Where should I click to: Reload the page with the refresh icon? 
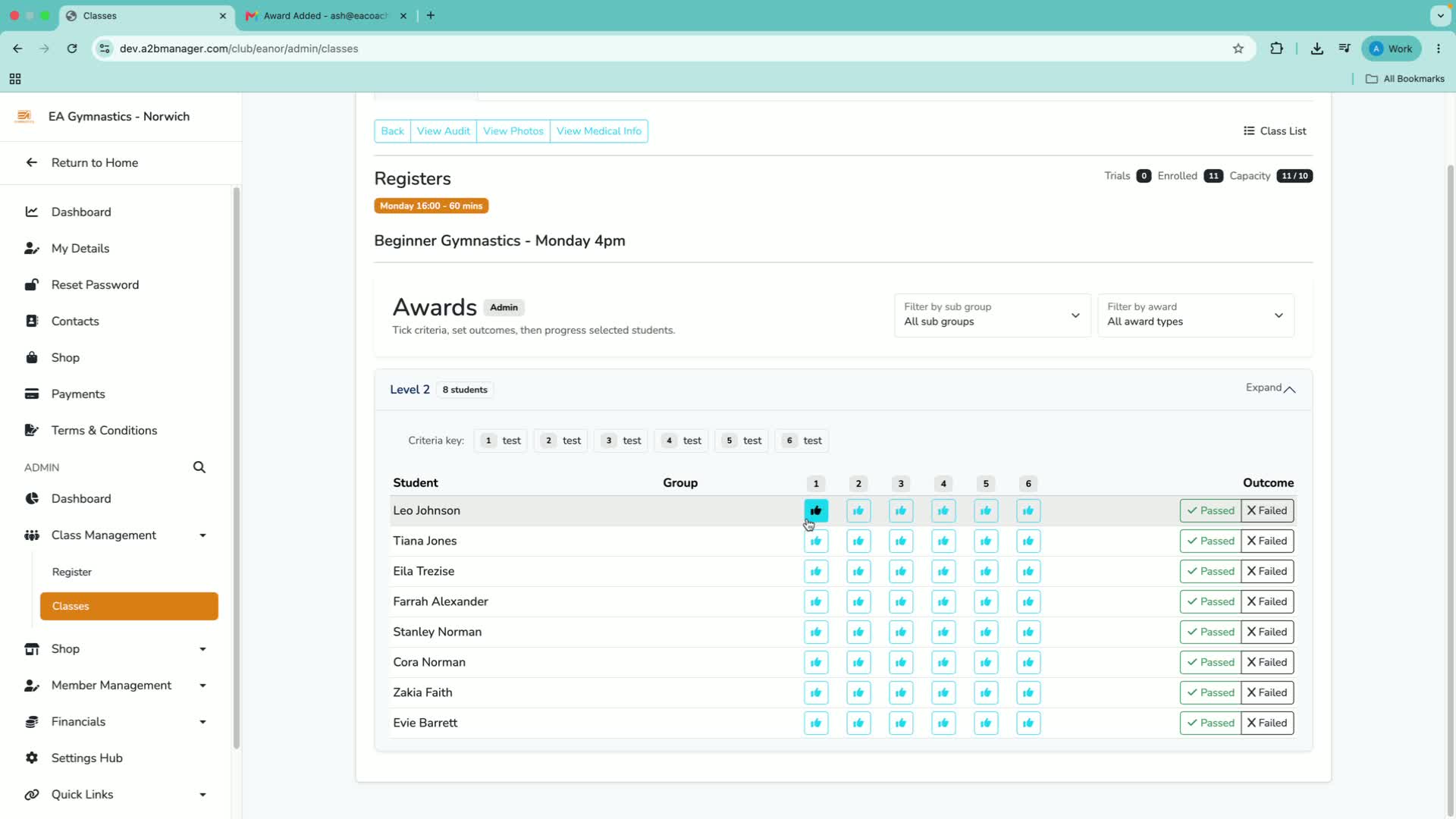[x=72, y=49]
